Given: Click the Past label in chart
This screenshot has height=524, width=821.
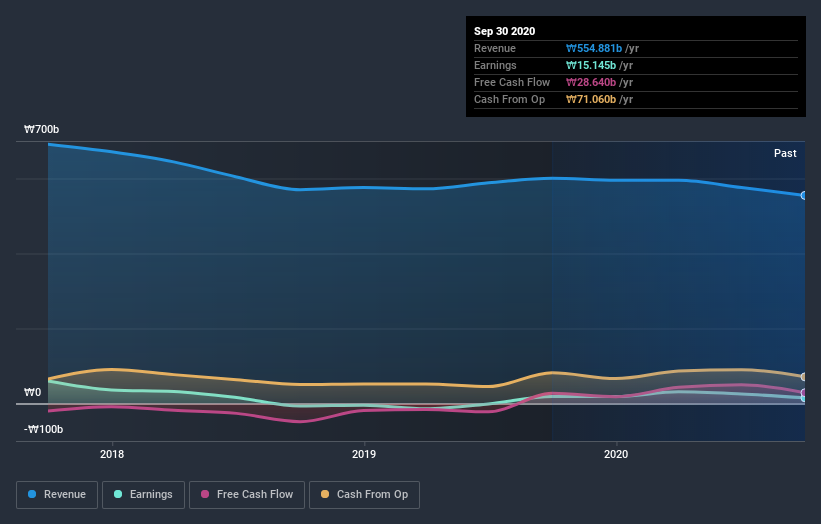Looking at the screenshot, I should coord(785,153).
